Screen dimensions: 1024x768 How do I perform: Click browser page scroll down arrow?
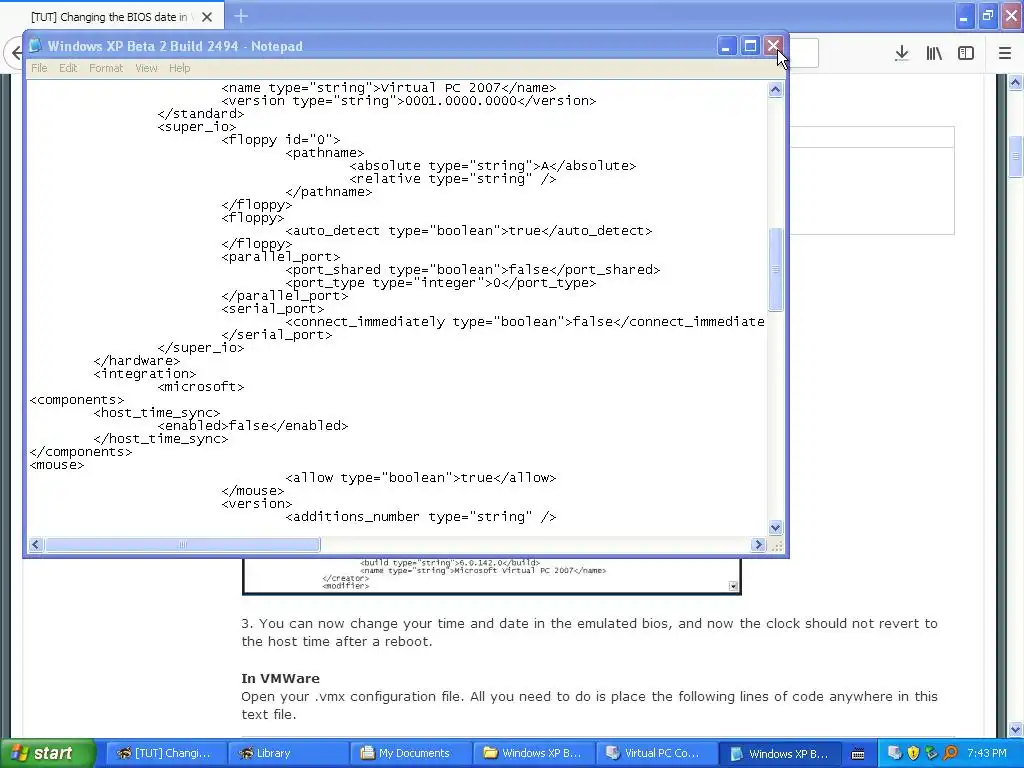click(x=1016, y=729)
